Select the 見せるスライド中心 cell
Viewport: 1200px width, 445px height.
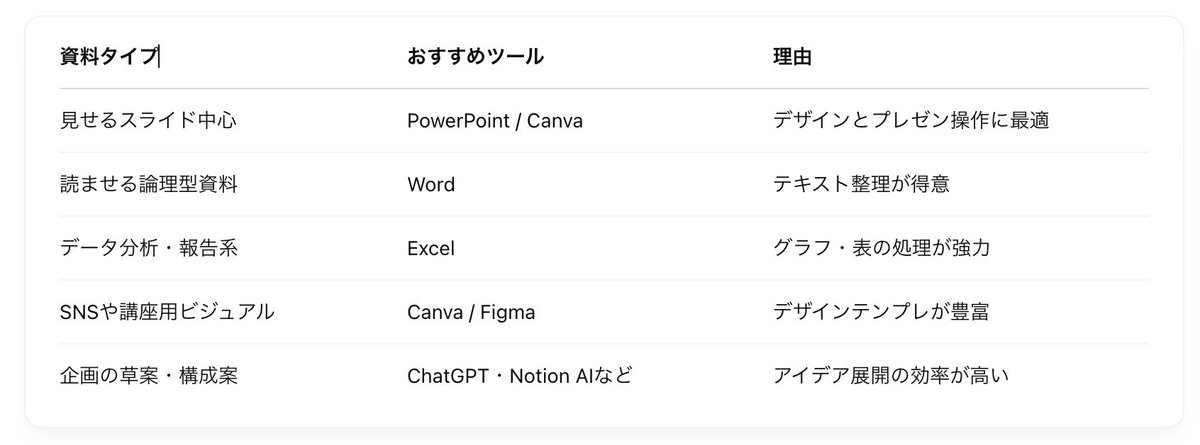point(148,121)
